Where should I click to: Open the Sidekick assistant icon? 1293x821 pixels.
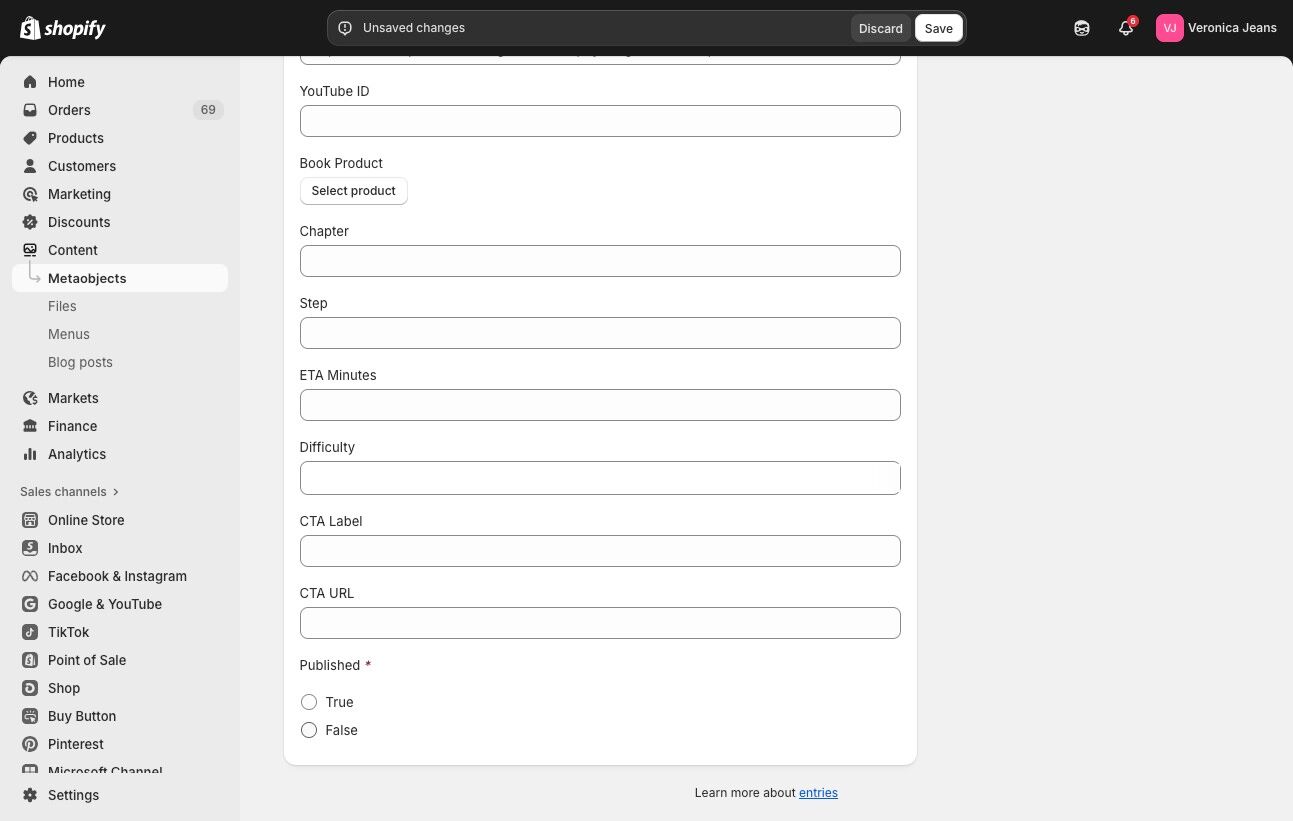[x=1082, y=28]
